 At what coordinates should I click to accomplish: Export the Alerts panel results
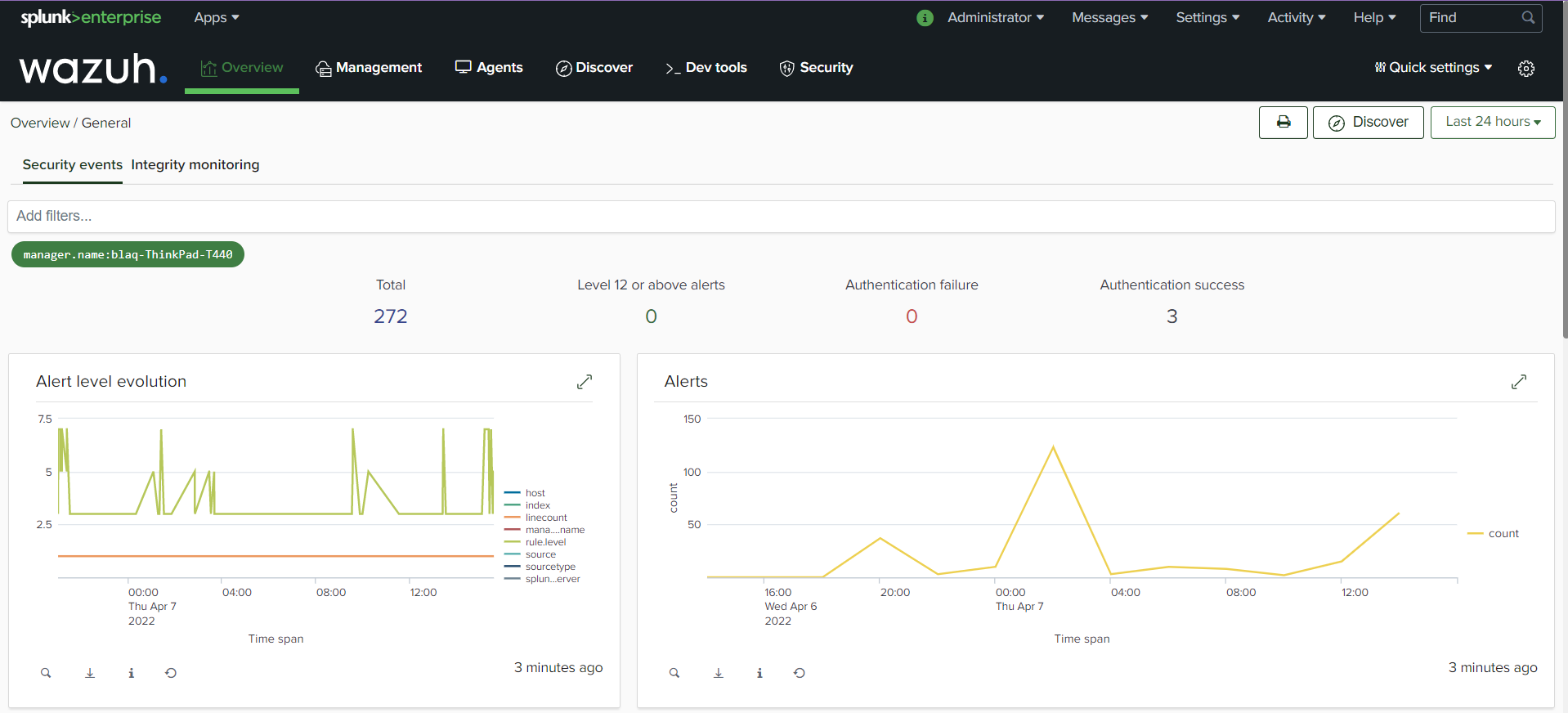point(719,673)
